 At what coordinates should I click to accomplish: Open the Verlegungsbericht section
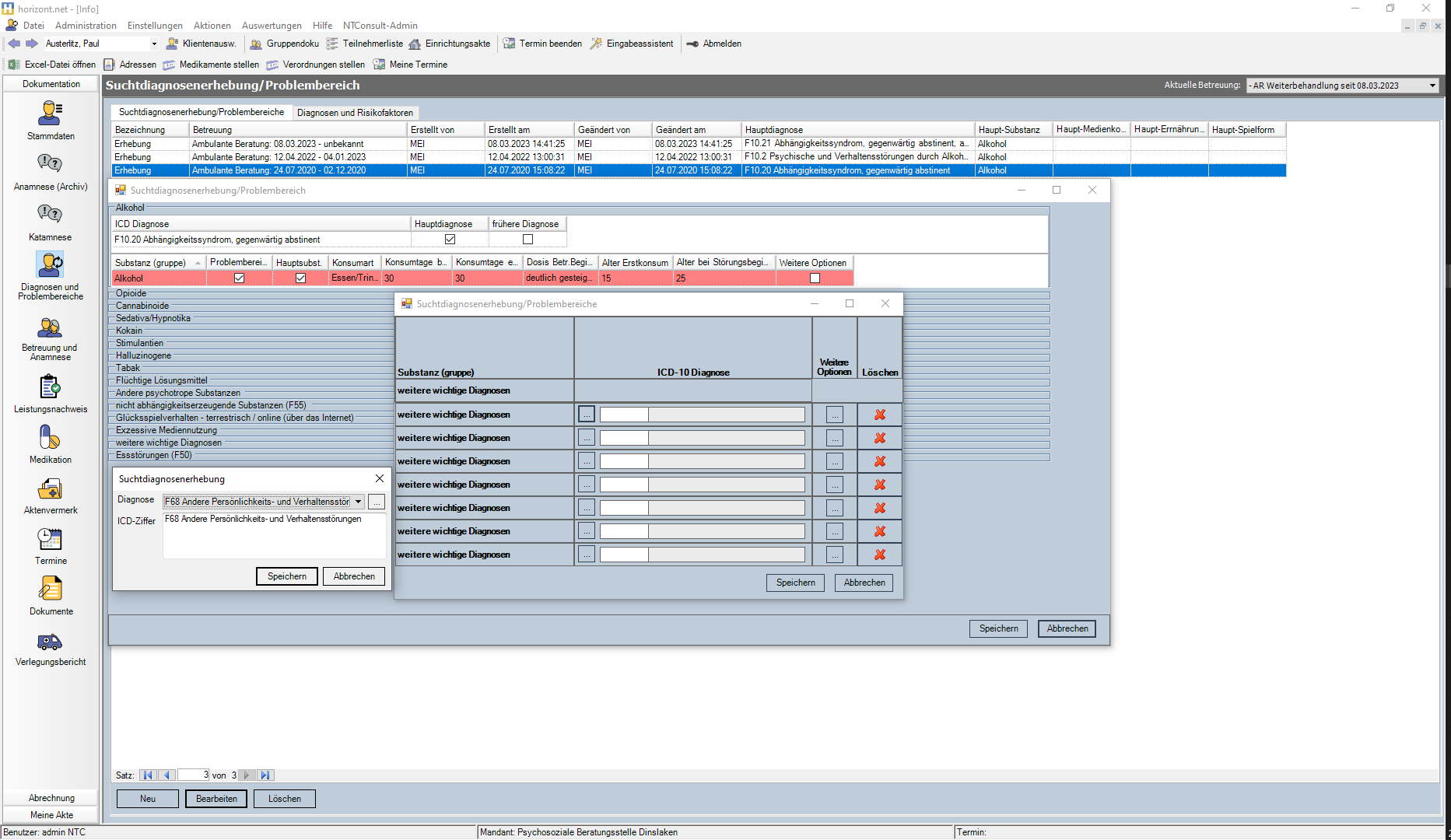pyautogui.click(x=50, y=642)
